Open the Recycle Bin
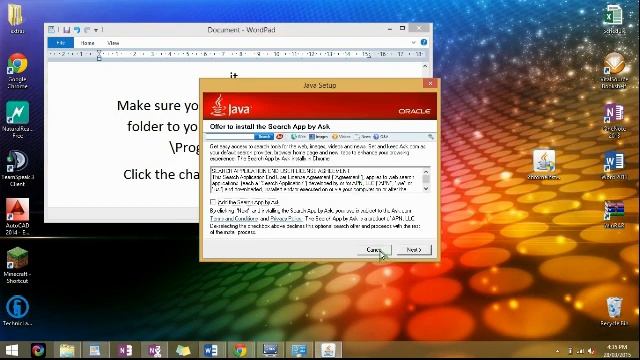The height and width of the screenshot is (360, 640). coord(614,311)
